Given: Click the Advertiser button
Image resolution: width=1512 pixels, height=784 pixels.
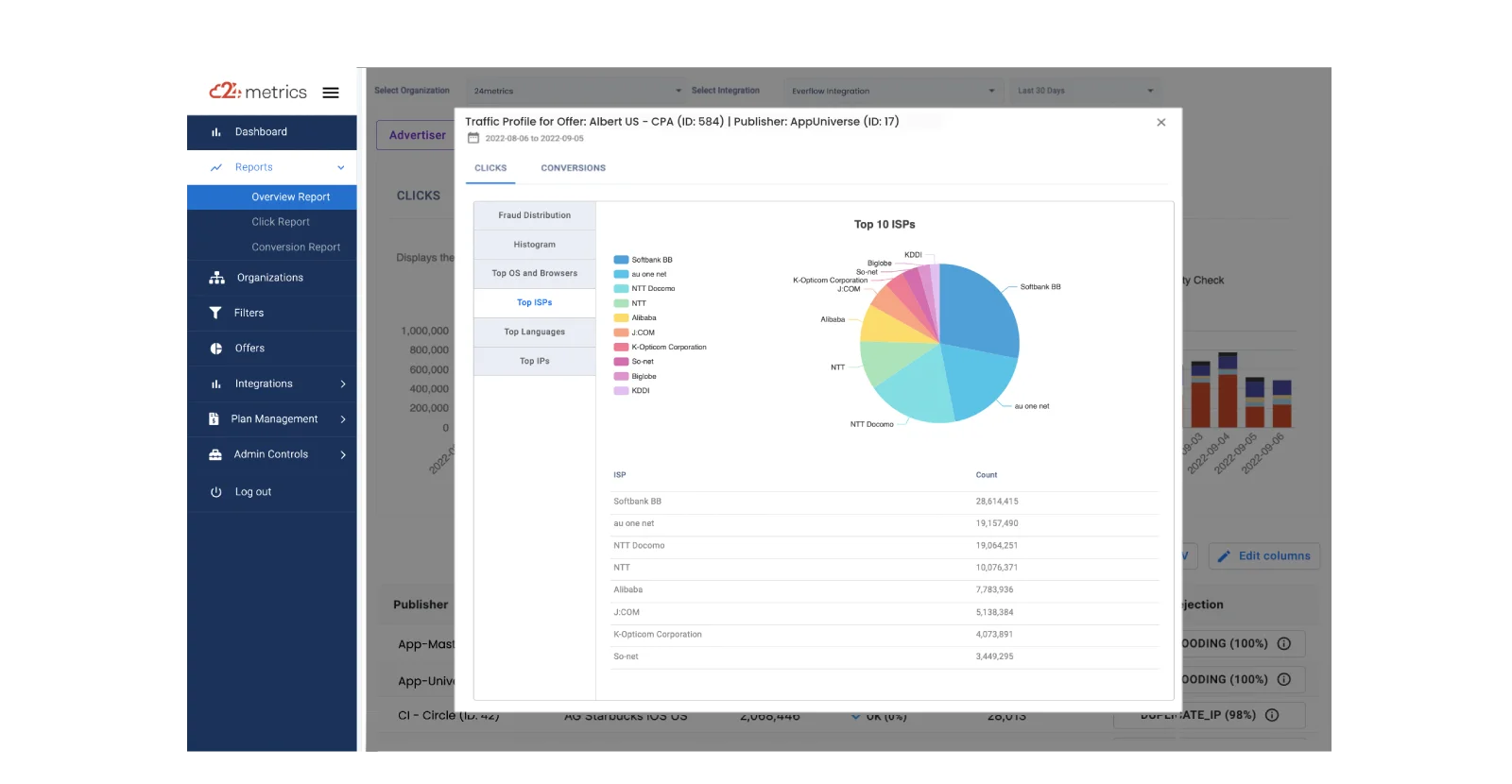Looking at the screenshot, I should click(x=417, y=135).
